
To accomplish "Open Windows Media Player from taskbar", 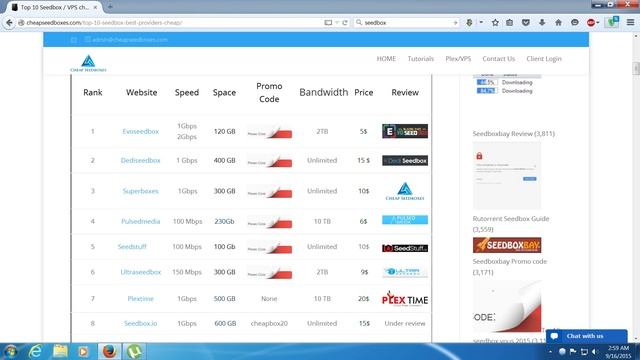I will tap(83, 351).
